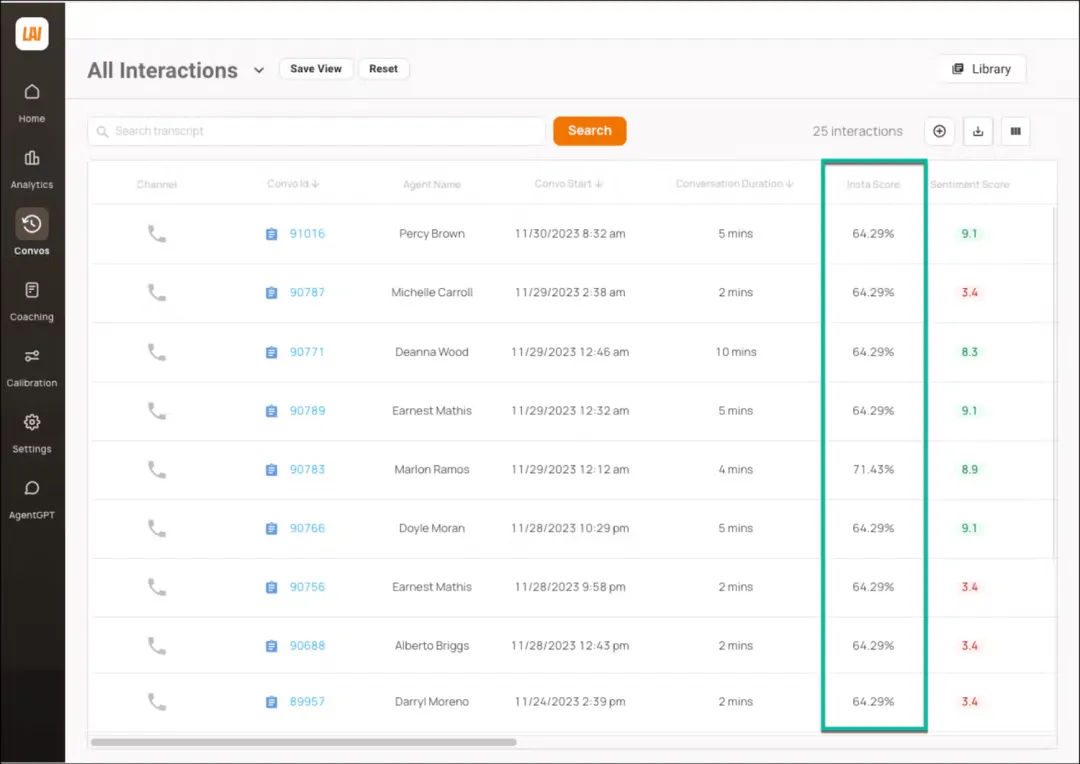
Task: Click the search magnifier icon
Action: (103, 132)
